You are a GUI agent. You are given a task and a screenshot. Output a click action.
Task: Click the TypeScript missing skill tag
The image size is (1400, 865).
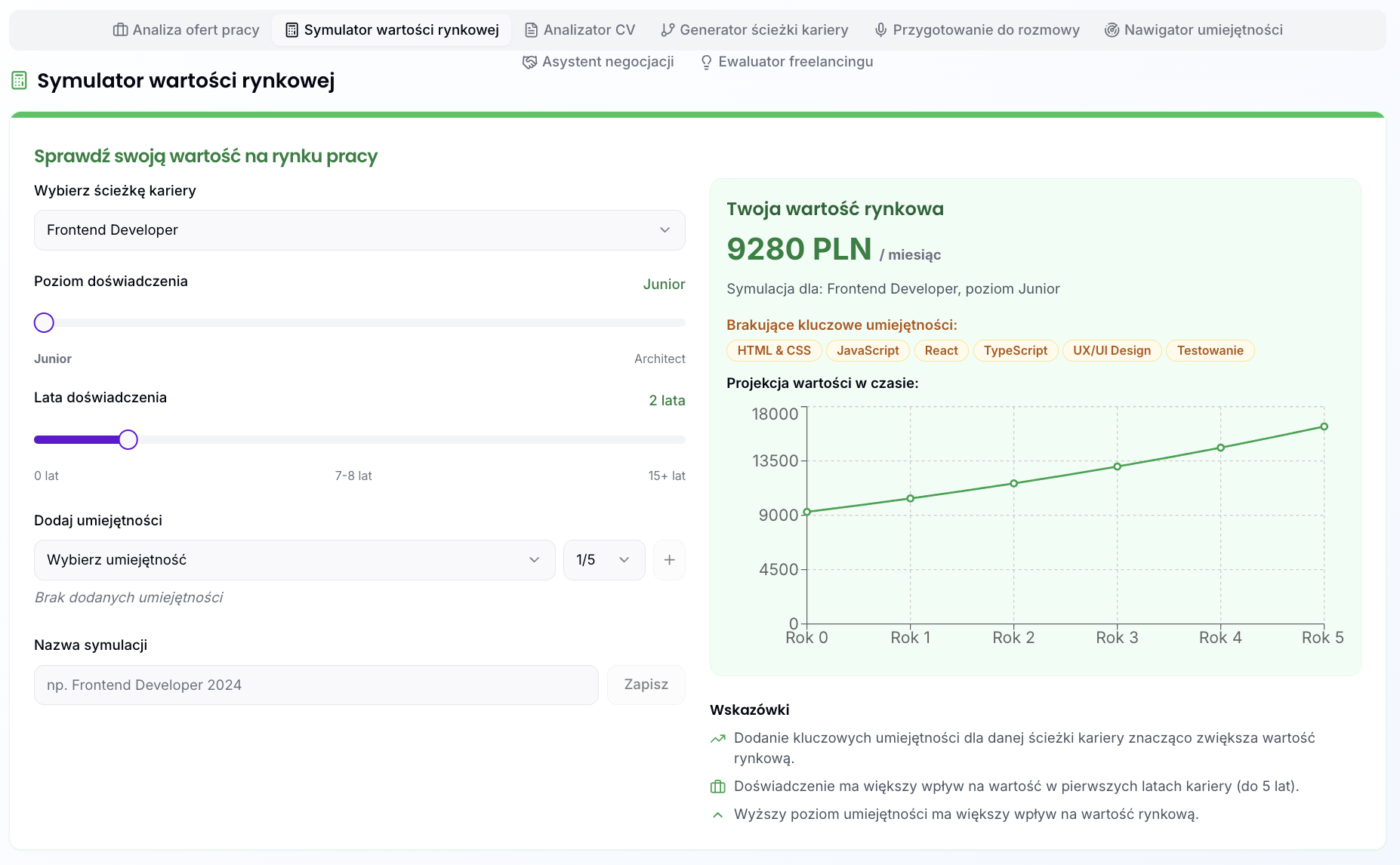1015,350
